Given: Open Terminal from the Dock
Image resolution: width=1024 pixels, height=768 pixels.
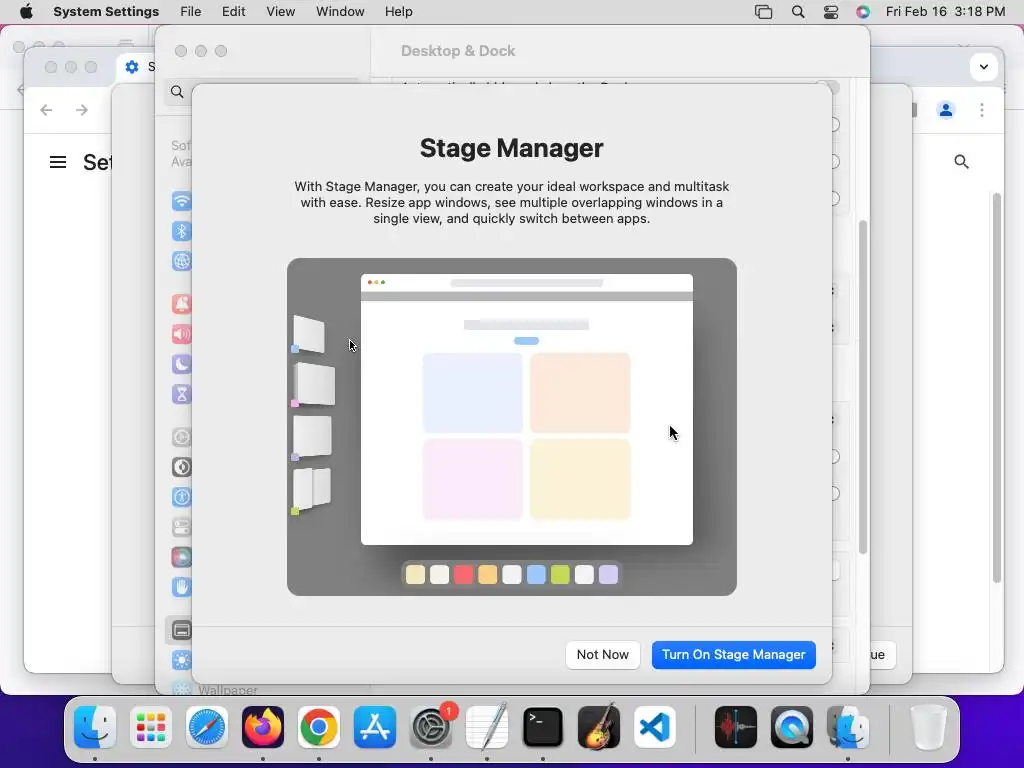Looking at the screenshot, I should click(543, 727).
